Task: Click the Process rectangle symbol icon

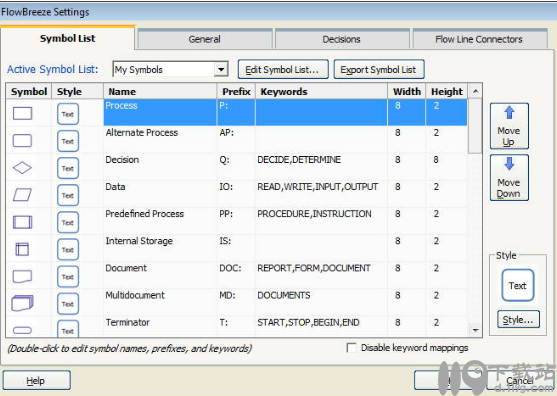Action: point(22,114)
